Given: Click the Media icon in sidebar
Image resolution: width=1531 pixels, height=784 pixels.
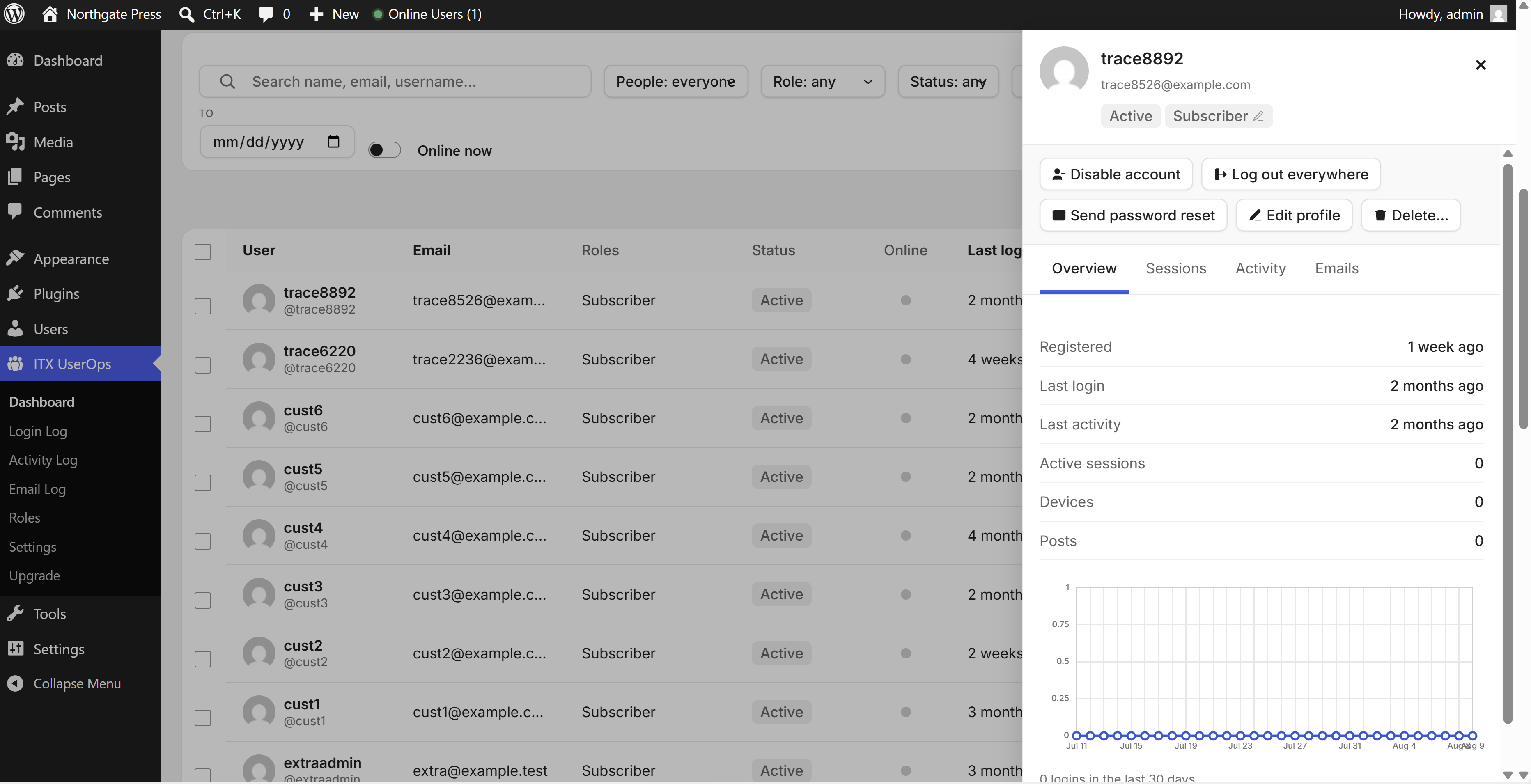Looking at the screenshot, I should pyautogui.click(x=16, y=142).
